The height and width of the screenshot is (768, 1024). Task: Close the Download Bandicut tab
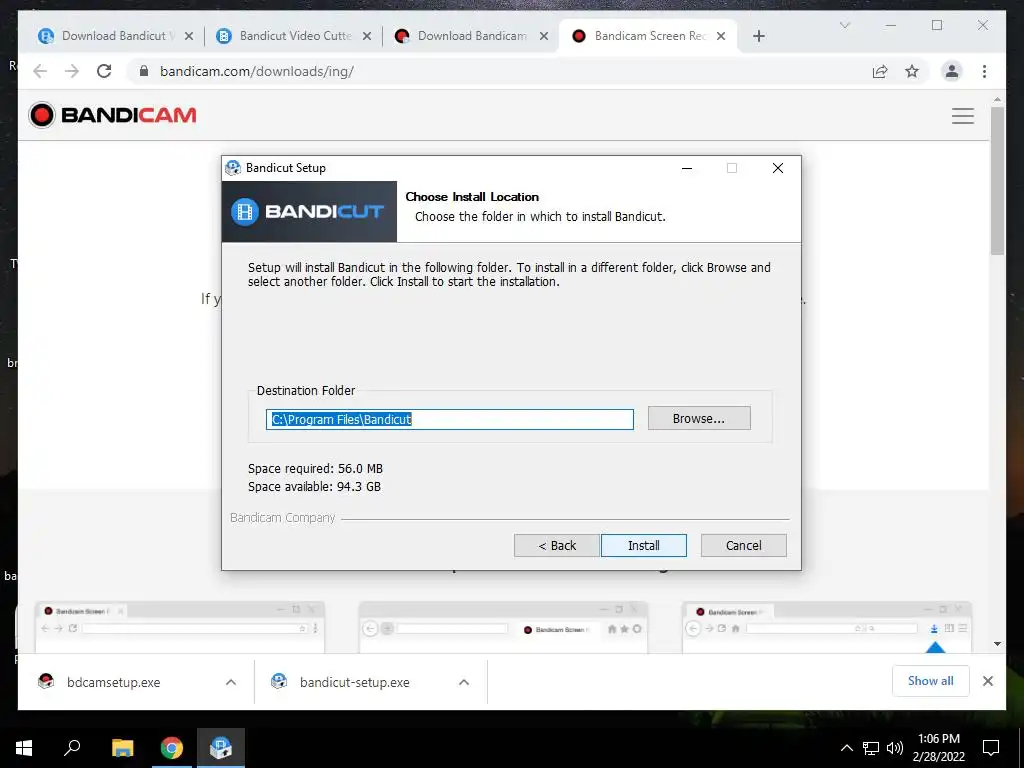189,36
